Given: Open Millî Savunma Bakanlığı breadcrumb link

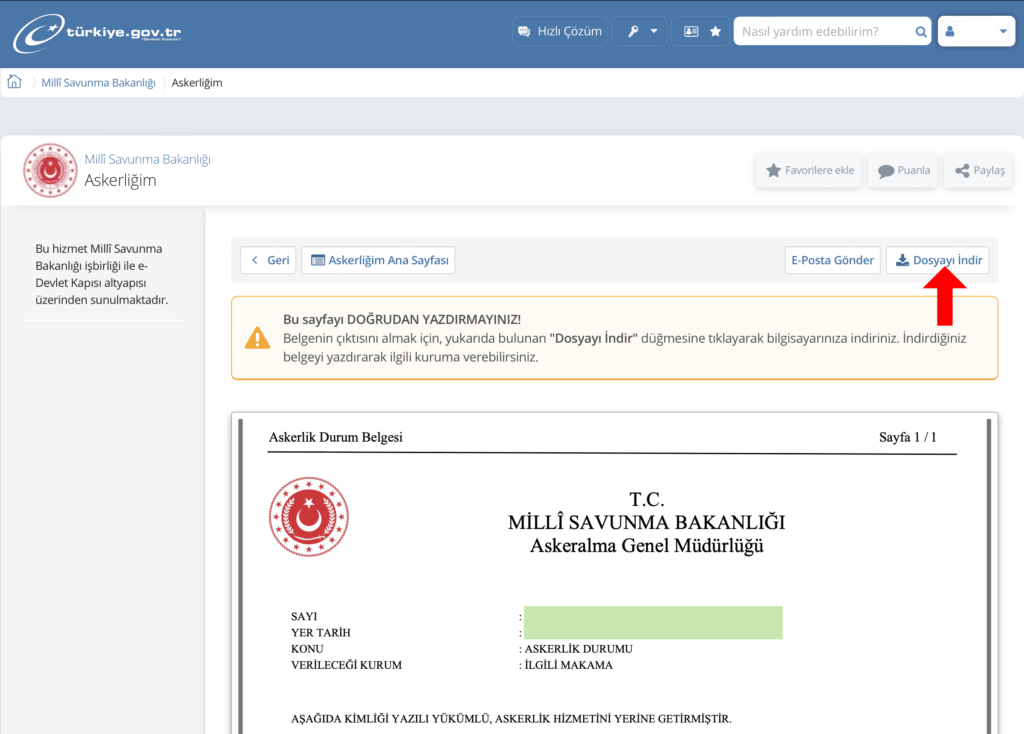Looking at the screenshot, I should (x=98, y=83).
